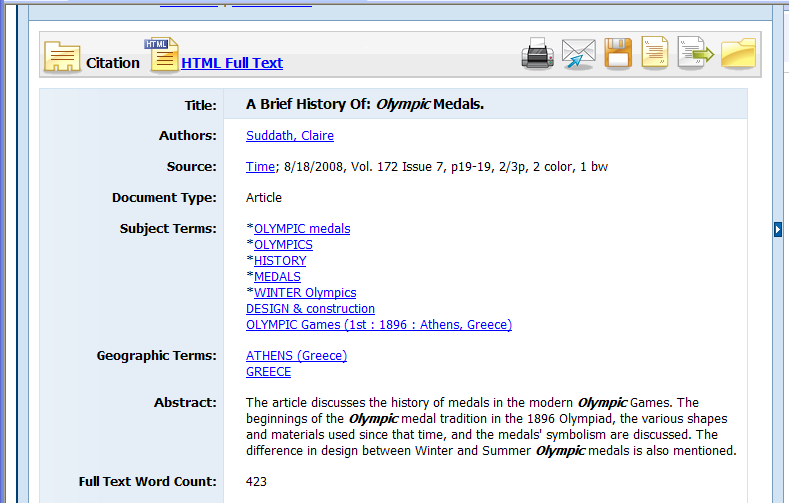
Task: Click the Geographic Terms label
Action: click(156, 356)
